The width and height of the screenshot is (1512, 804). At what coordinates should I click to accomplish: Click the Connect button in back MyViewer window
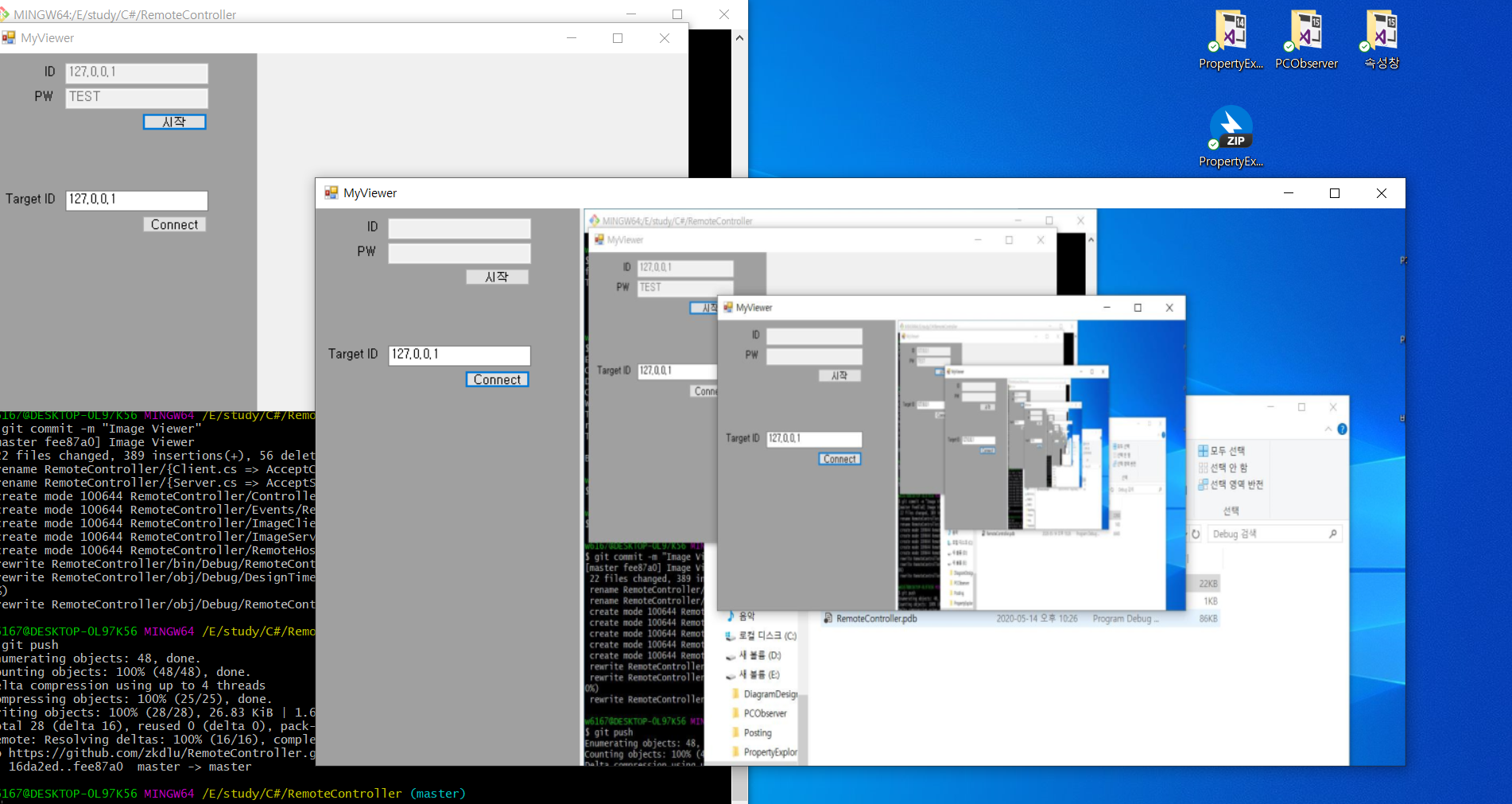[174, 224]
